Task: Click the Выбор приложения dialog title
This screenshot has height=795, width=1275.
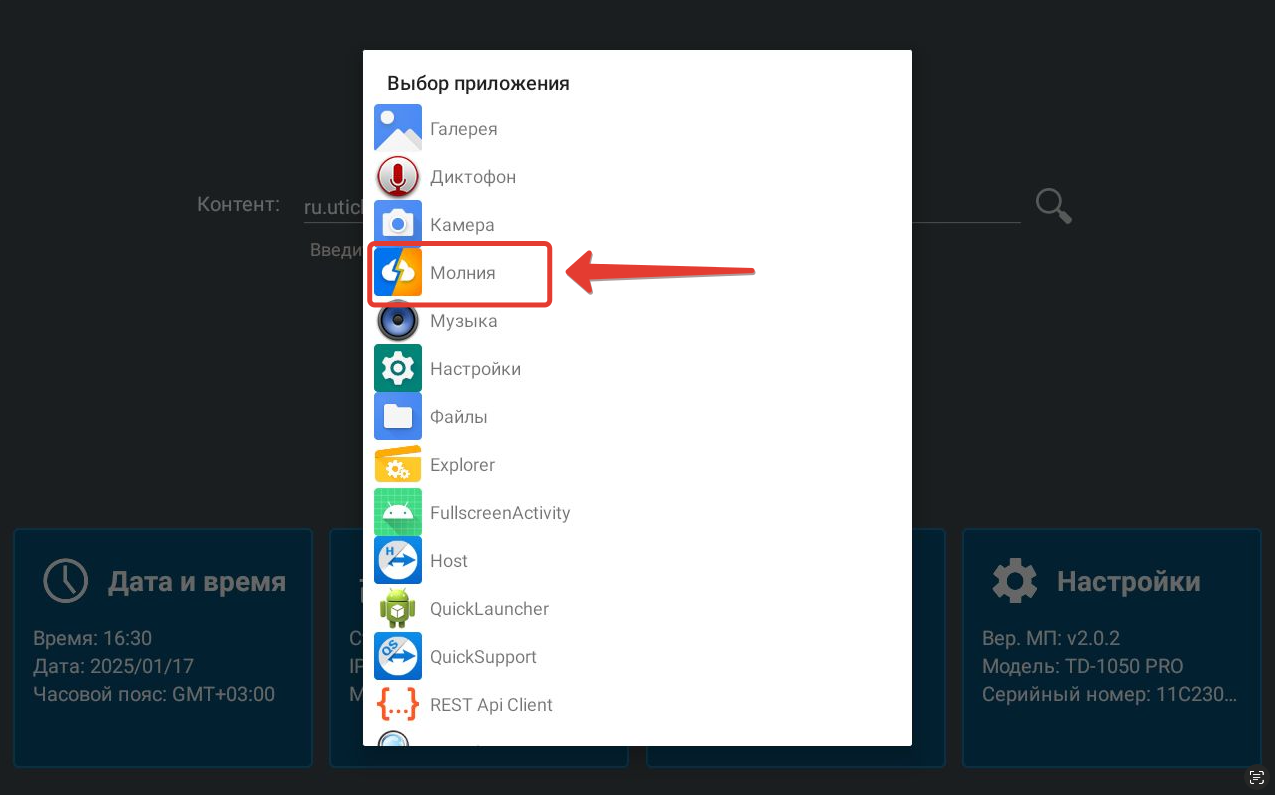Action: [478, 83]
